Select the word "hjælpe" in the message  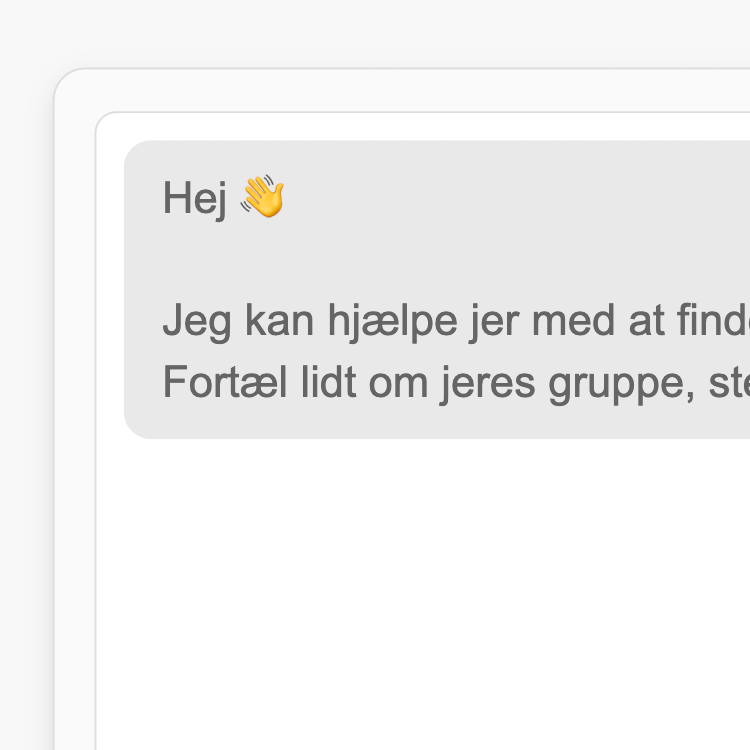(x=393, y=322)
